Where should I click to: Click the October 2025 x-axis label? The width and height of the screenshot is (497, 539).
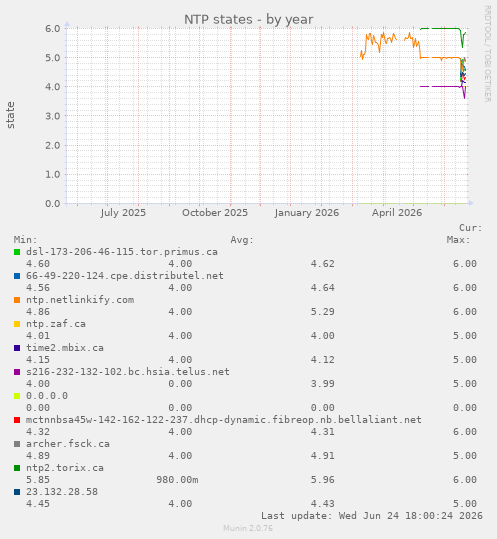coord(215,213)
